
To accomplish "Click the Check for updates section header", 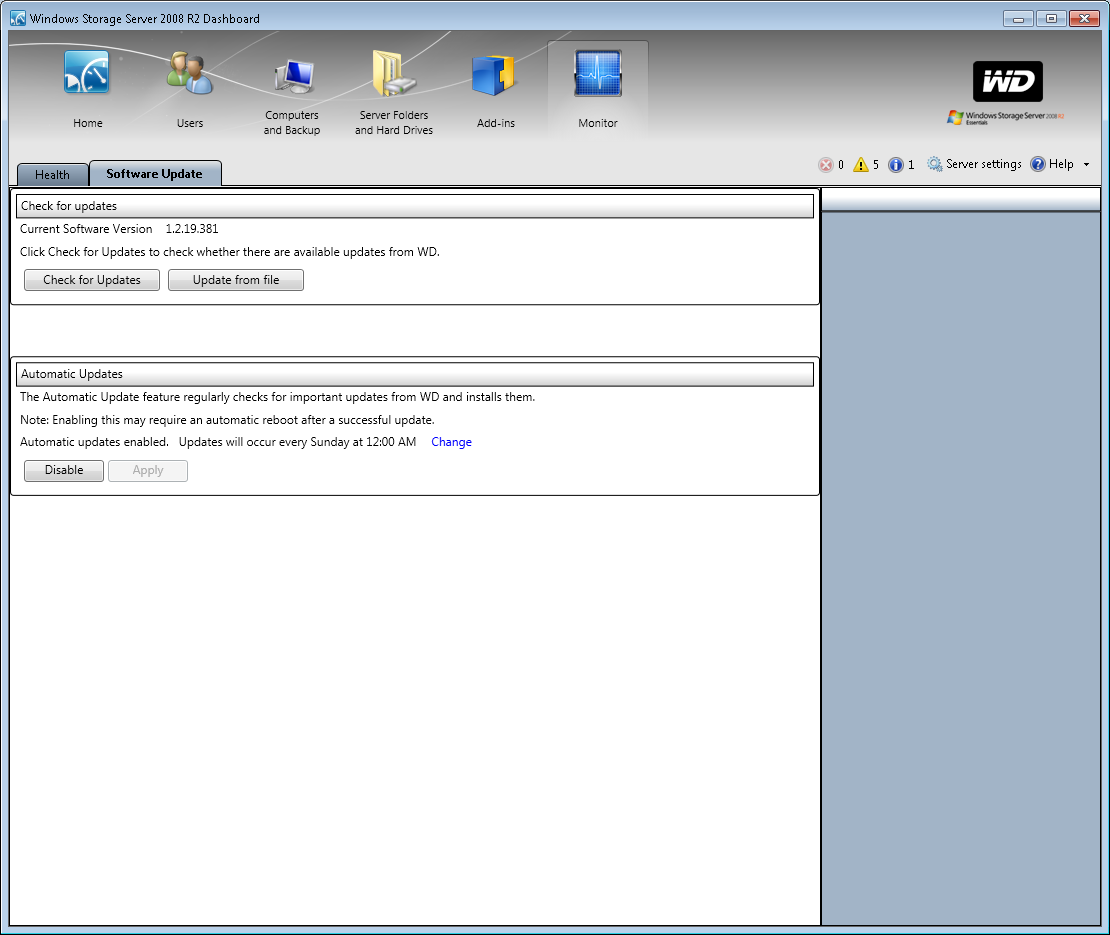I will point(414,206).
